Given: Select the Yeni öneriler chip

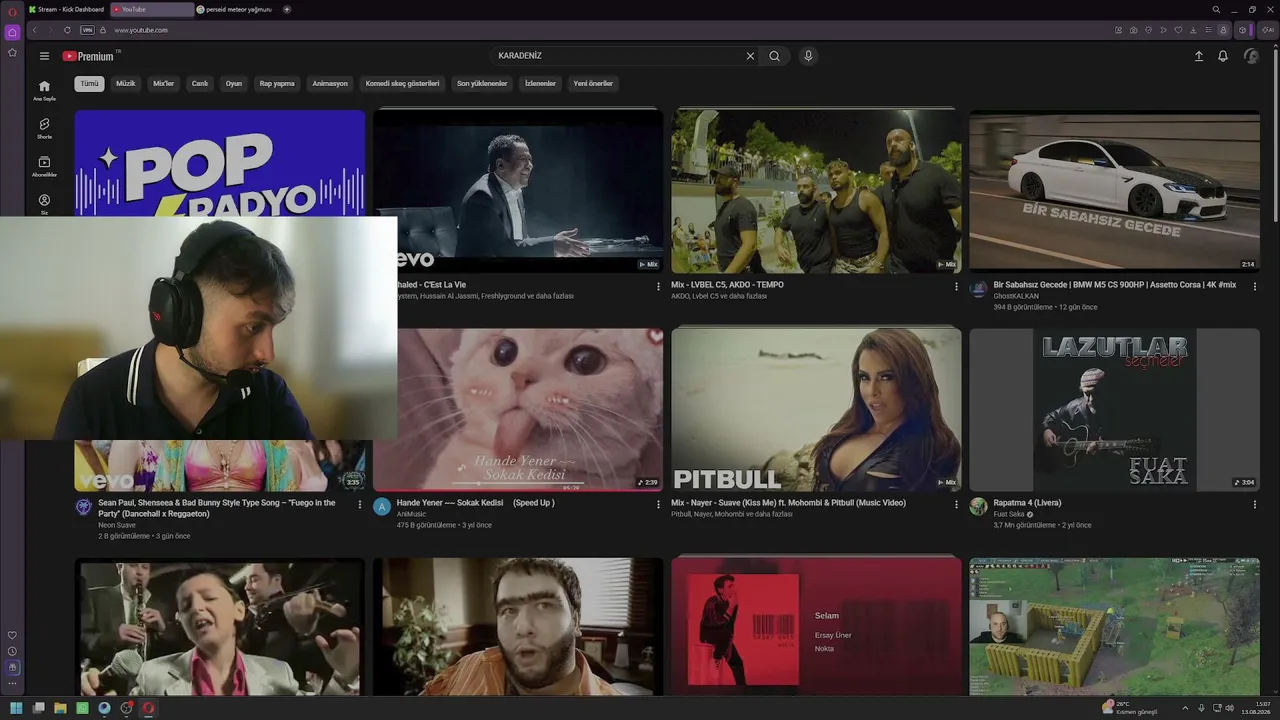Looking at the screenshot, I should [593, 84].
